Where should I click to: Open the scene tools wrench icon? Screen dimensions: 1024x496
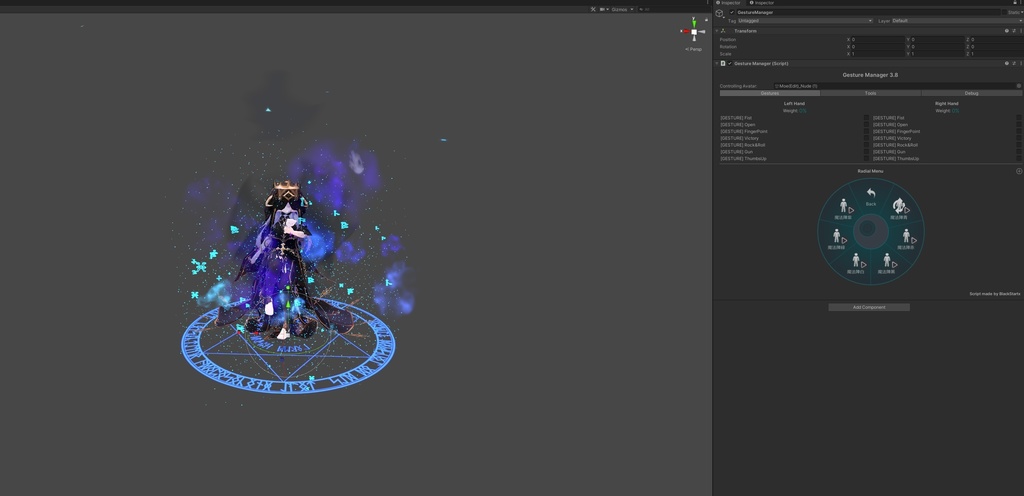[593, 9]
